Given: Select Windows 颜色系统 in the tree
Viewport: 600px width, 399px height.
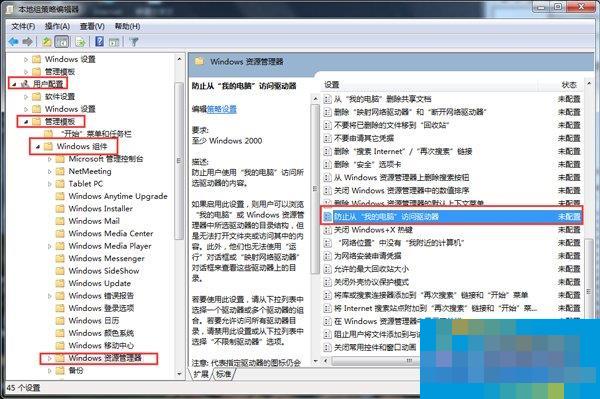Looking at the screenshot, I should (101, 333).
